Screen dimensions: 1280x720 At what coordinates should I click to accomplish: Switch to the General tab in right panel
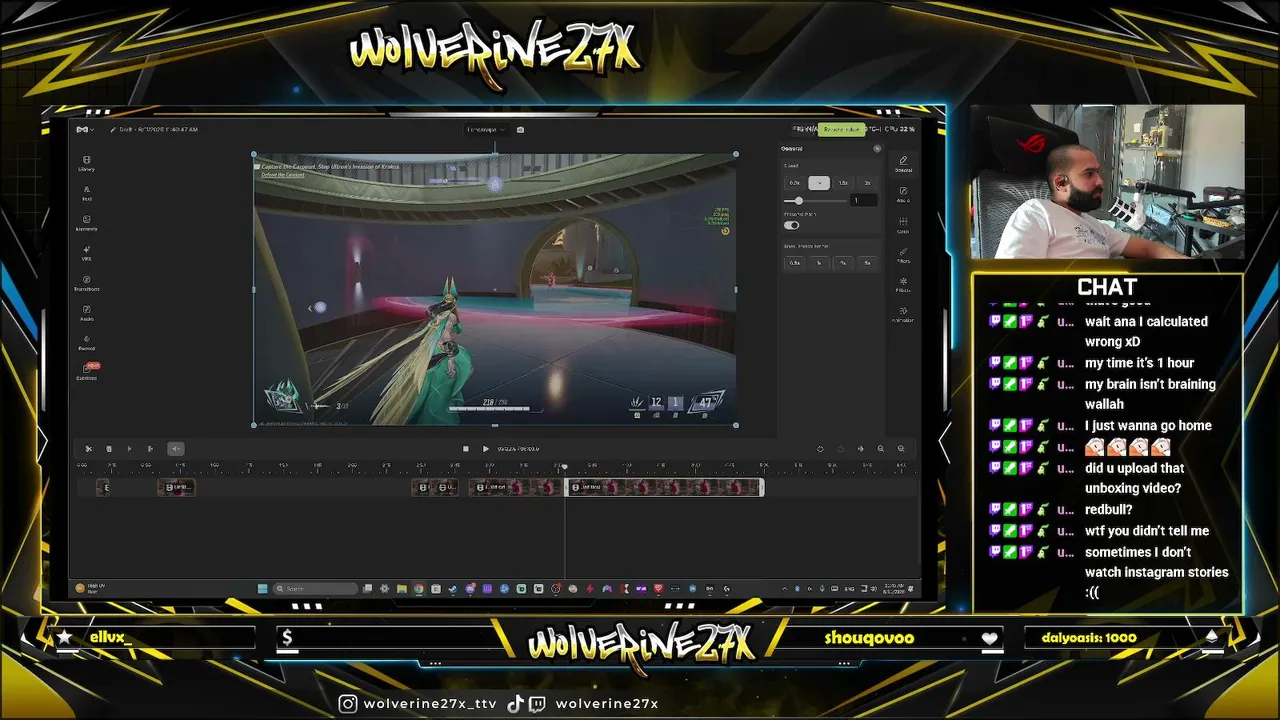click(903, 164)
